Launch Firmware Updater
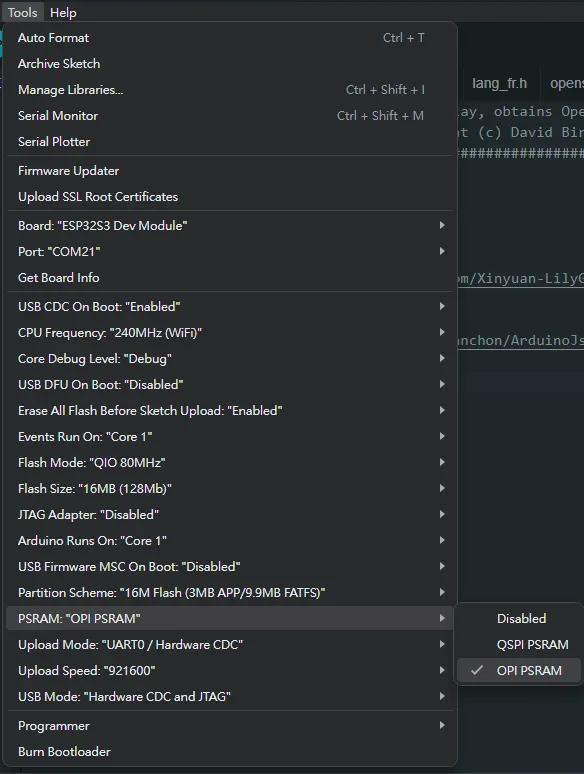The height and width of the screenshot is (774, 584). [230, 171]
